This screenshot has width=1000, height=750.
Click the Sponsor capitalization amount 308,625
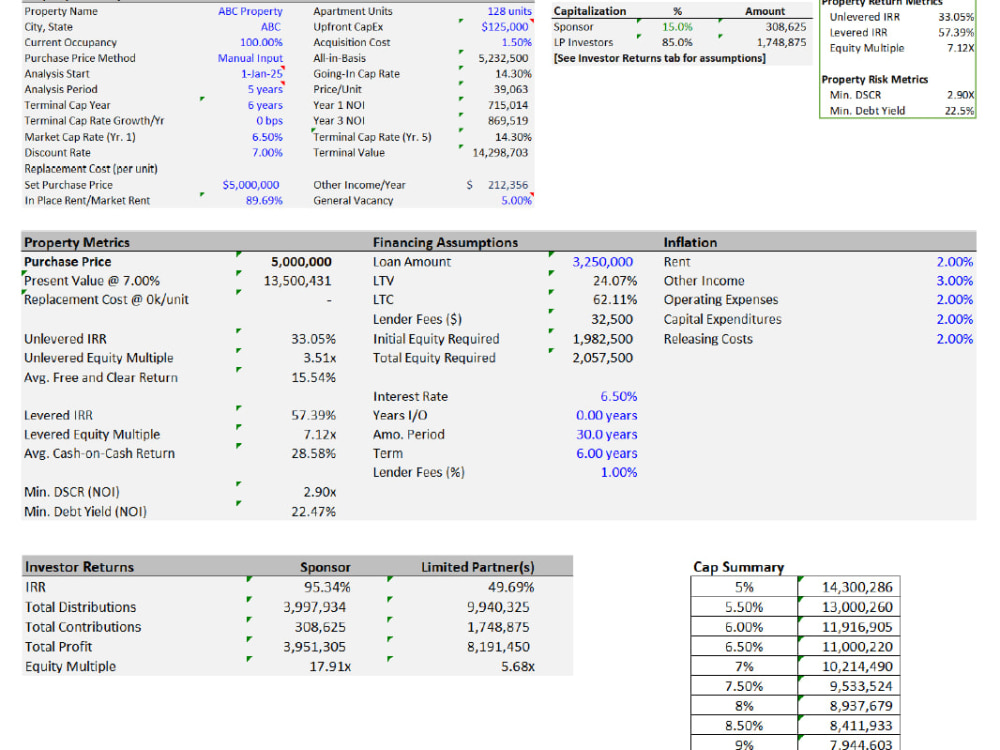pyautogui.click(x=786, y=27)
